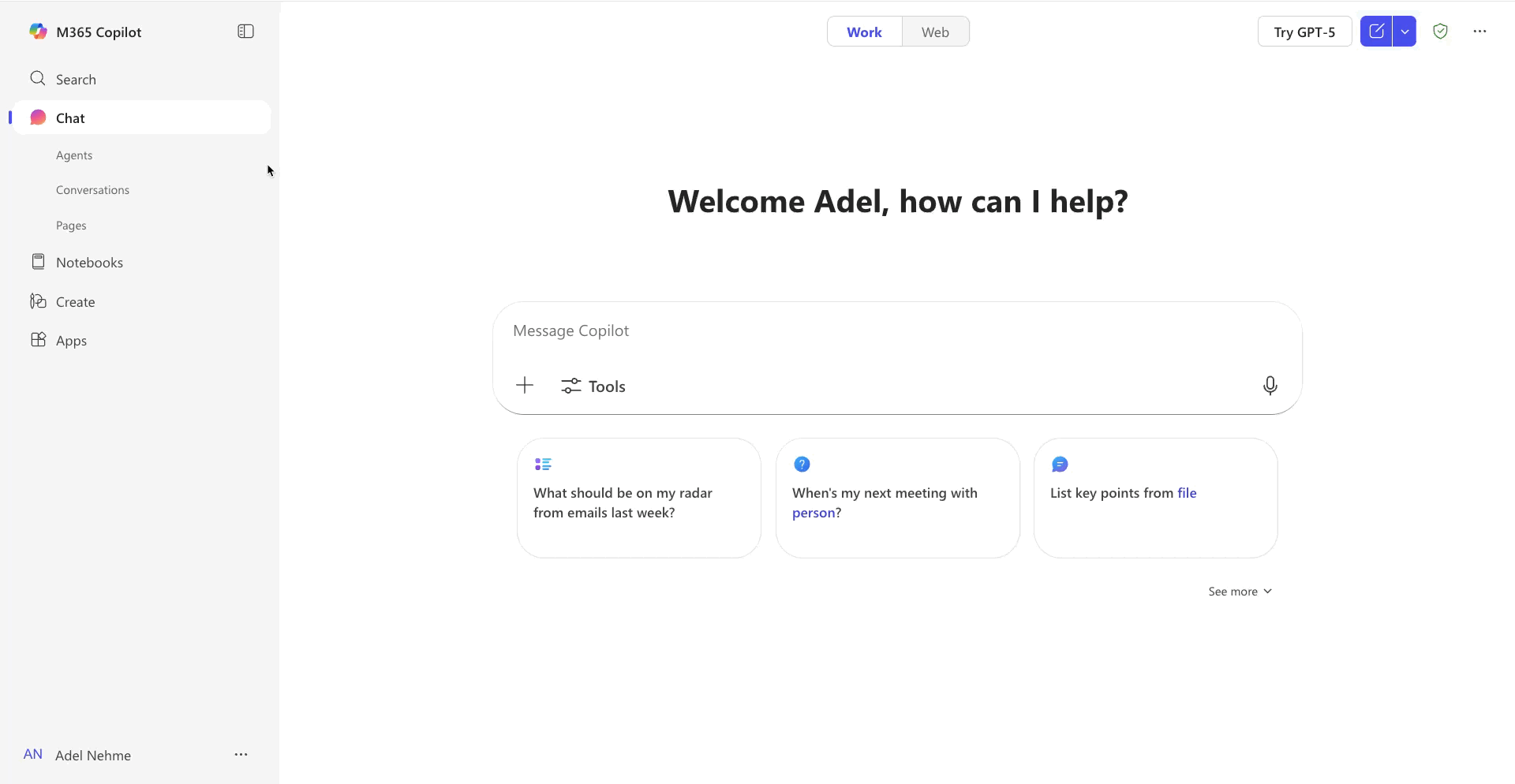Start a new chat with compose icon
Image resolution: width=1515 pixels, height=784 pixels.
pyautogui.click(x=1376, y=32)
